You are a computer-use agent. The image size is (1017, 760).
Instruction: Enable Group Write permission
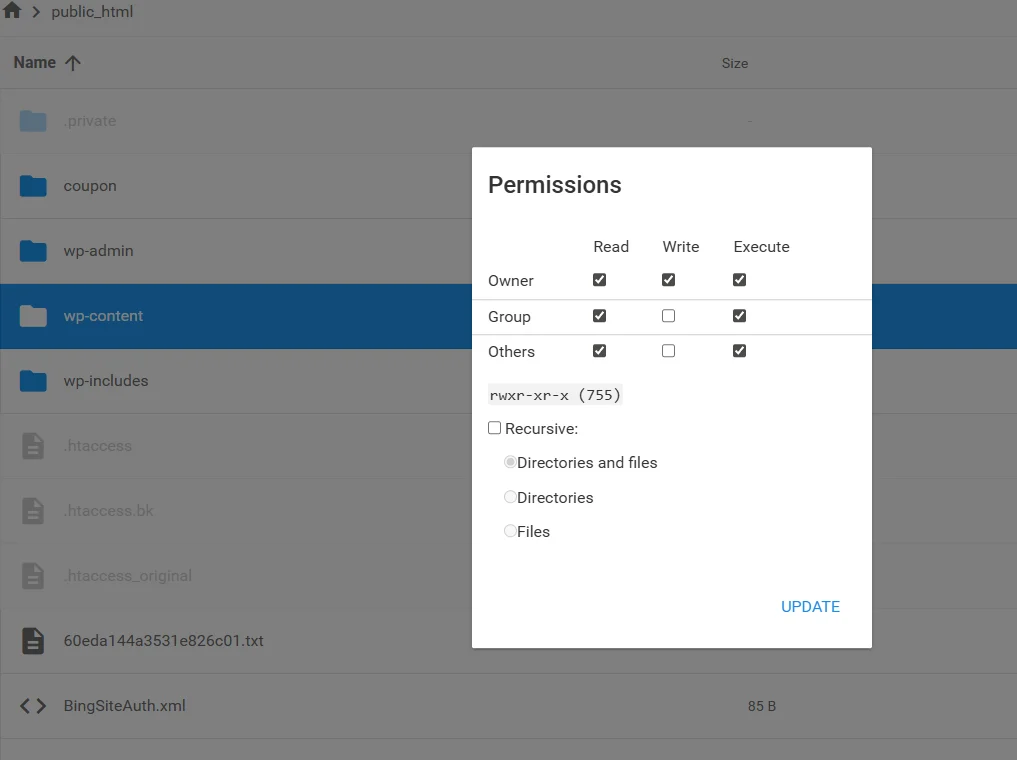[x=668, y=316]
